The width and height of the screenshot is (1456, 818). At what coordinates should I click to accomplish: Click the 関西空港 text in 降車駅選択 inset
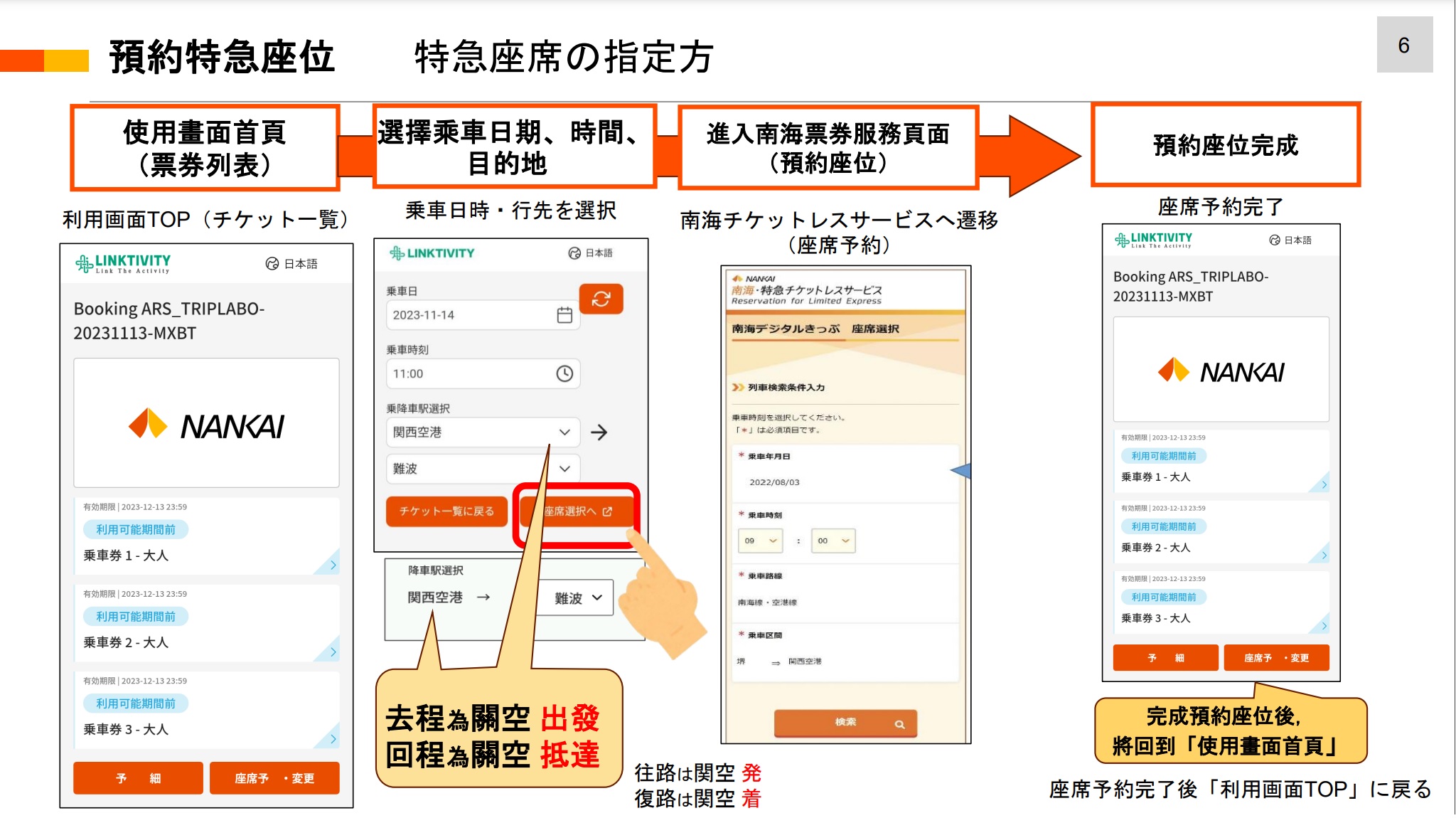pos(435,597)
